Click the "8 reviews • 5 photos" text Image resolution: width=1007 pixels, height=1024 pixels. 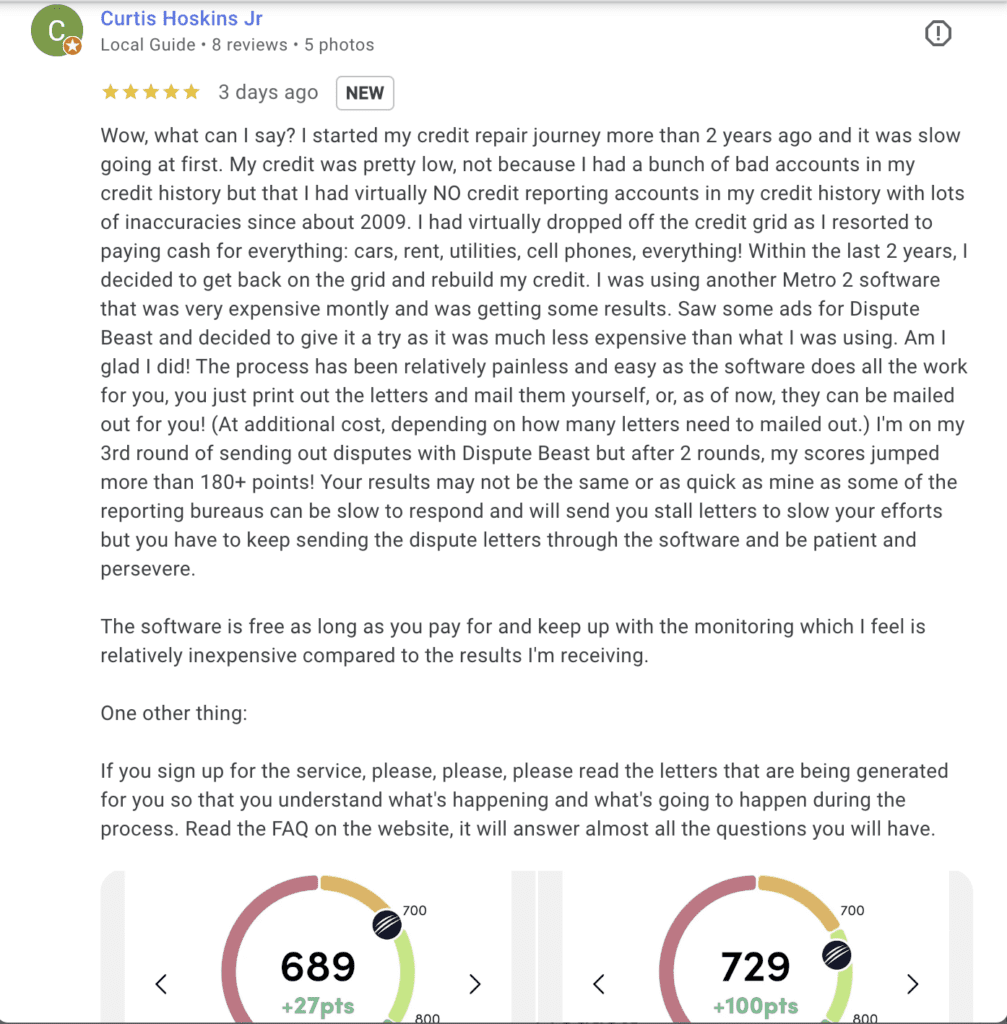(293, 45)
